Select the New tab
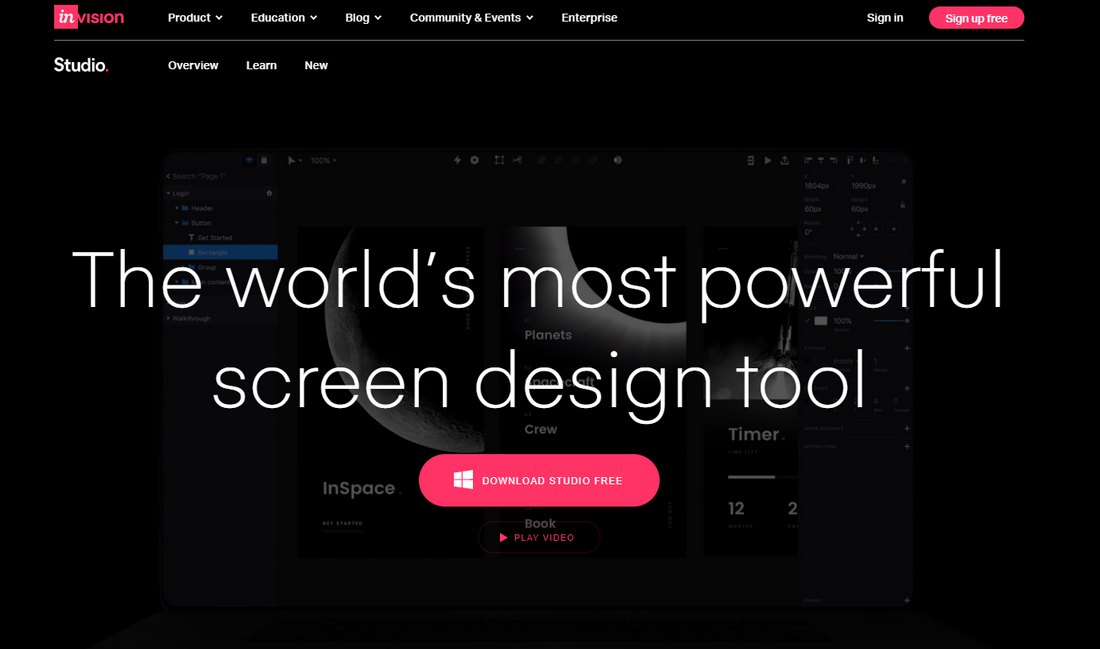 [x=316, y=65]
